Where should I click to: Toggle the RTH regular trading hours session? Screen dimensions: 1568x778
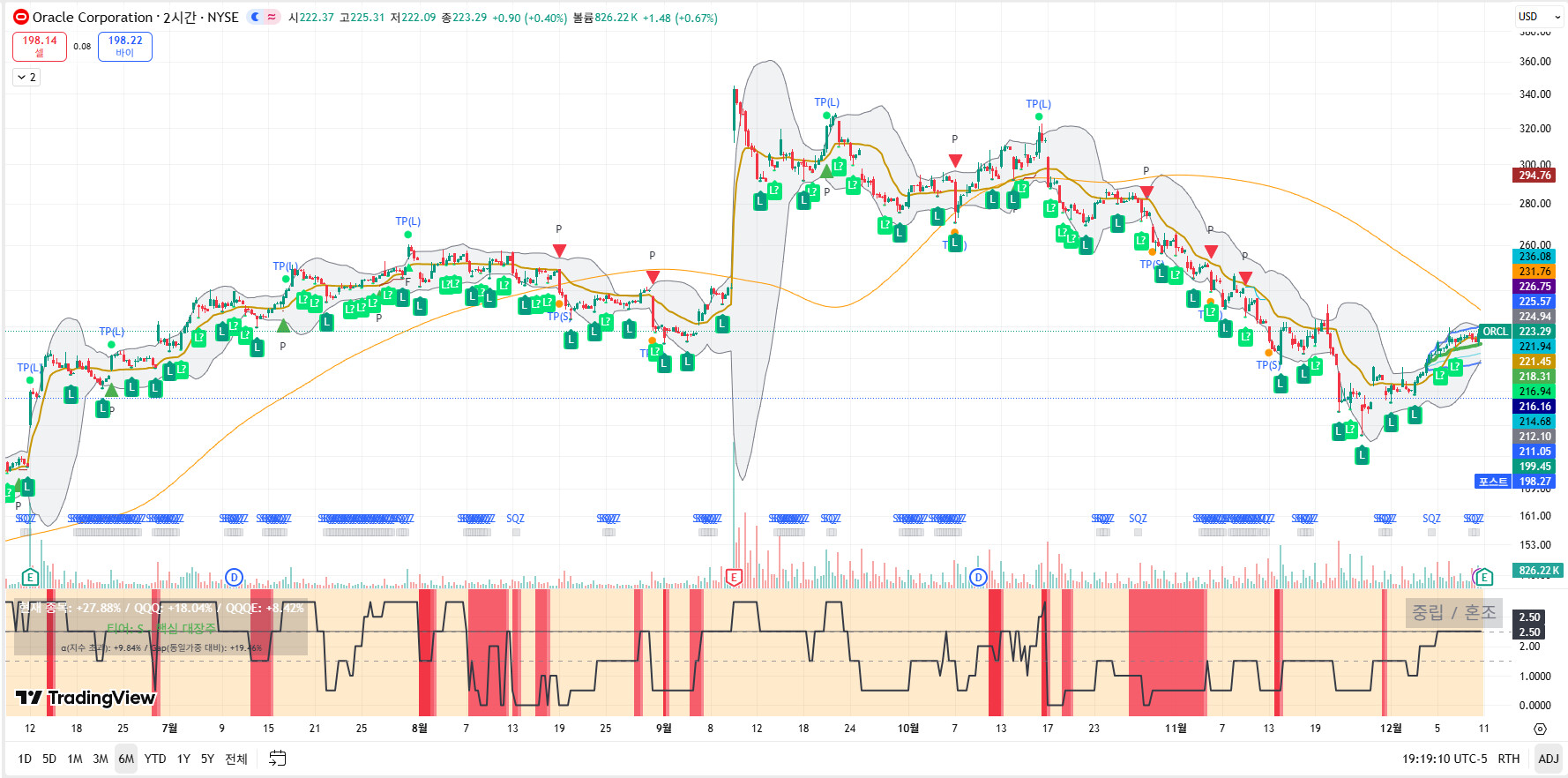pyautogui.click(x=1509, y=759)
